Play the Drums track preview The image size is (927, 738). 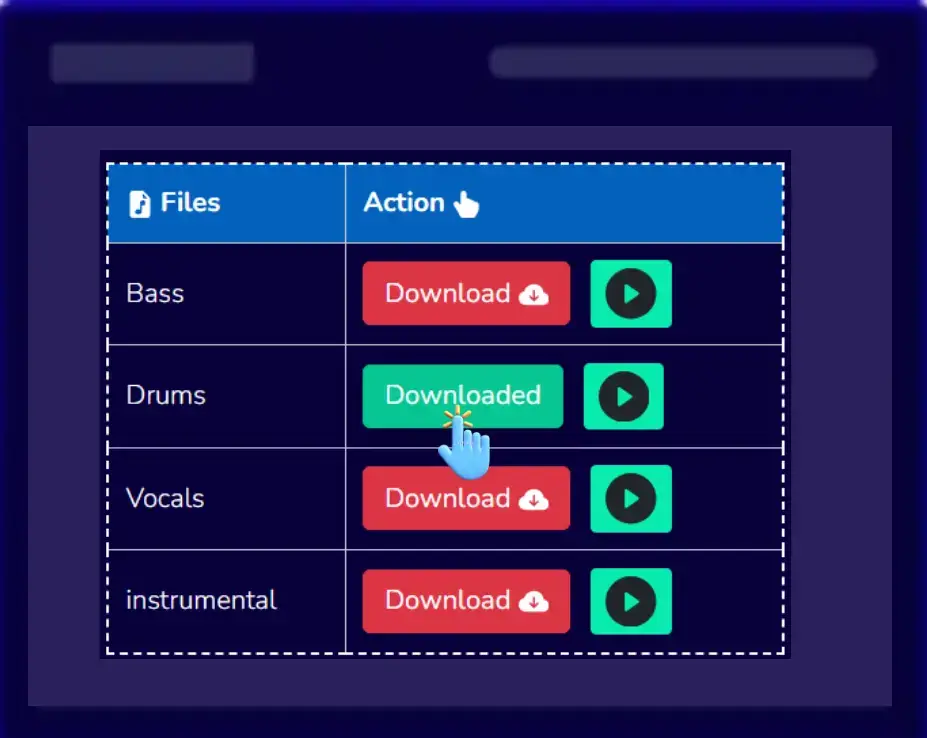click(x=623, y=397)
